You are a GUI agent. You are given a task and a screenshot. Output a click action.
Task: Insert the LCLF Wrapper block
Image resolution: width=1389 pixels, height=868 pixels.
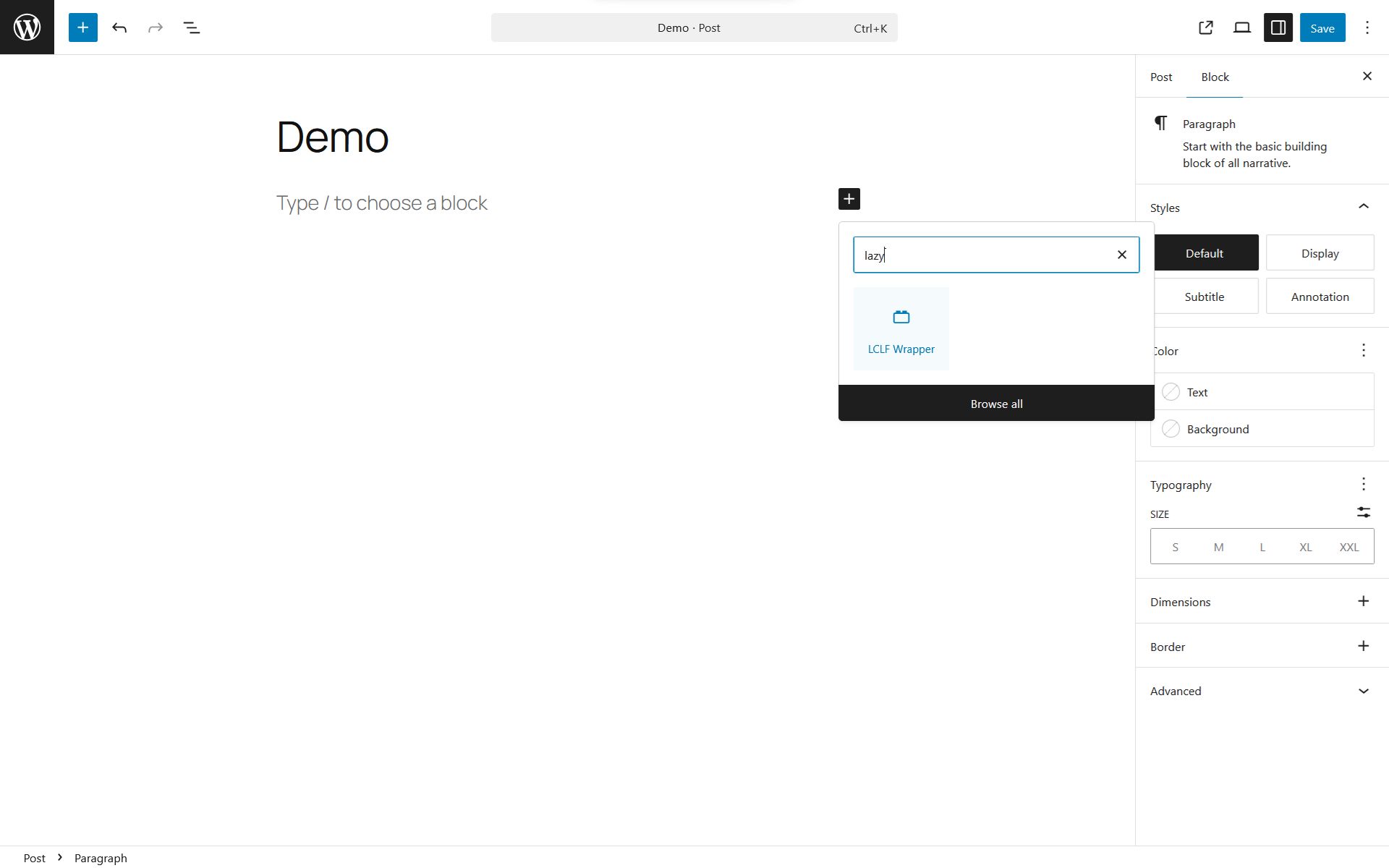(901, 329)
